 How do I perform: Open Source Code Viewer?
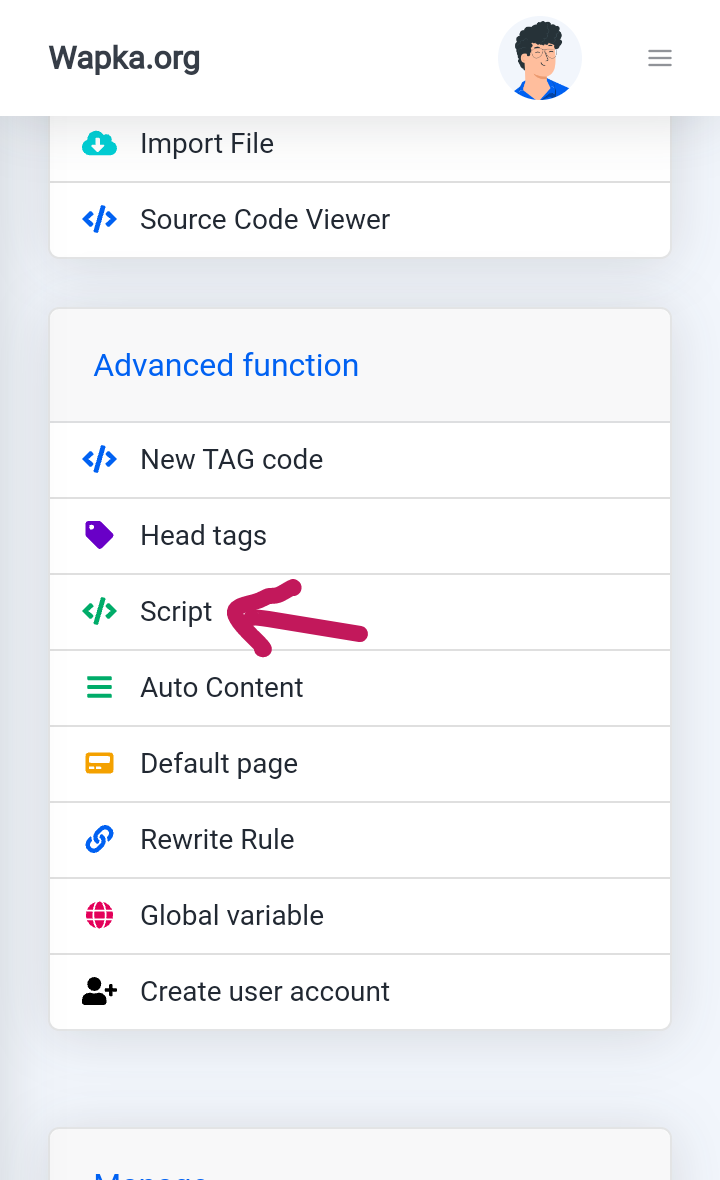point(265,220)
